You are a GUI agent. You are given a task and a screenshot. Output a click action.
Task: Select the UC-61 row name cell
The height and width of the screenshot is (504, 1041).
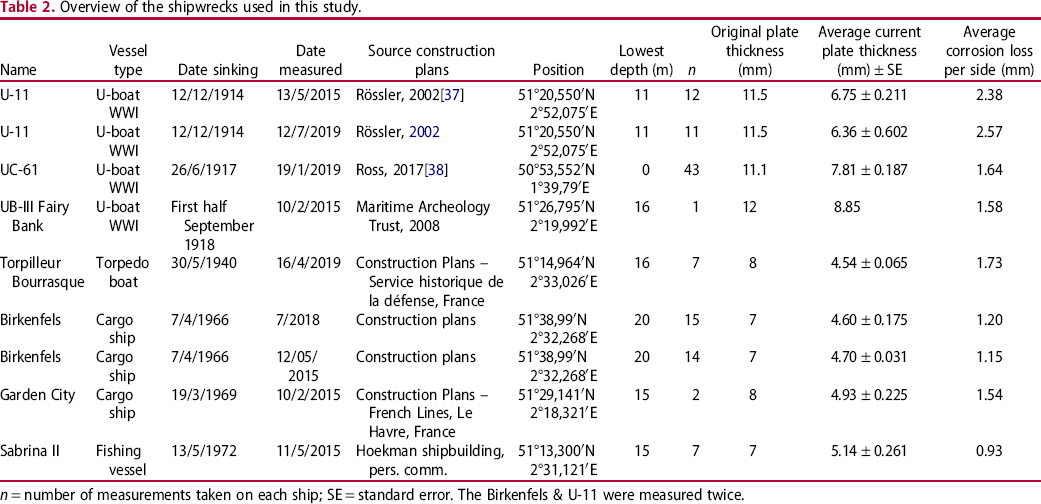point(19,170)
